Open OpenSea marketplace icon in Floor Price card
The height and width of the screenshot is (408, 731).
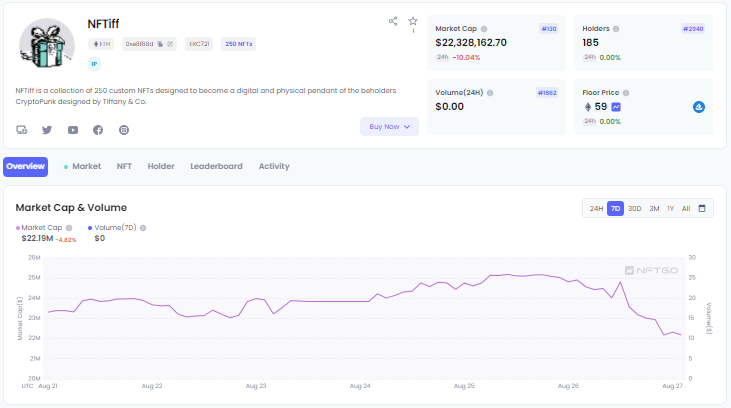698,107
